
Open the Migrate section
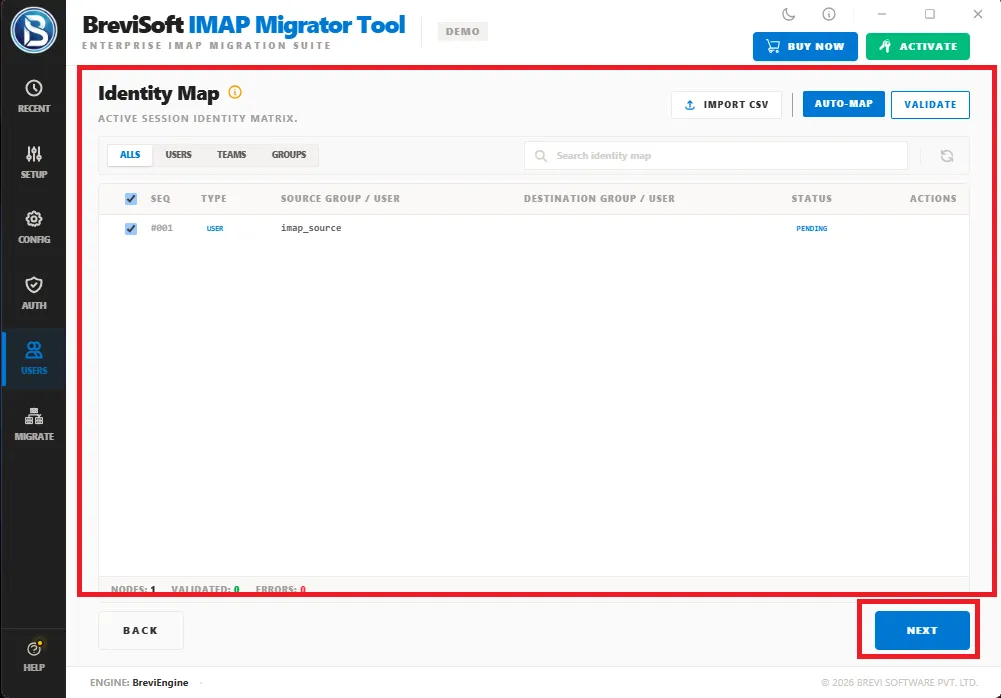(x=34, y=425)
